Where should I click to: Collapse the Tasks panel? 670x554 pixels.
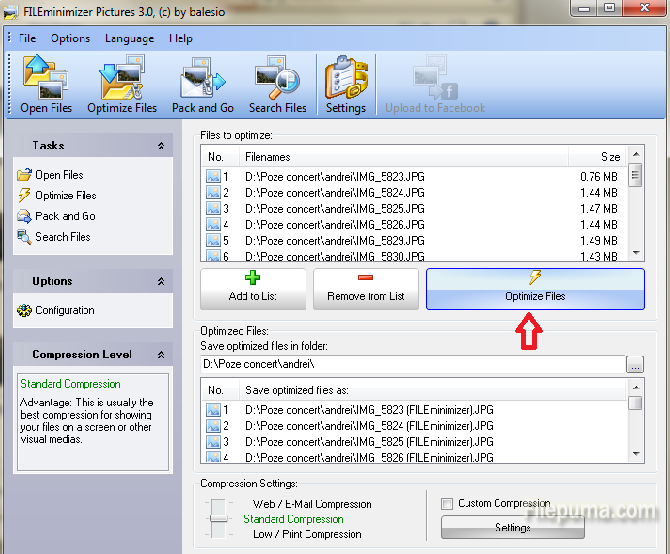pyautogui.click(x=161, y=146)
